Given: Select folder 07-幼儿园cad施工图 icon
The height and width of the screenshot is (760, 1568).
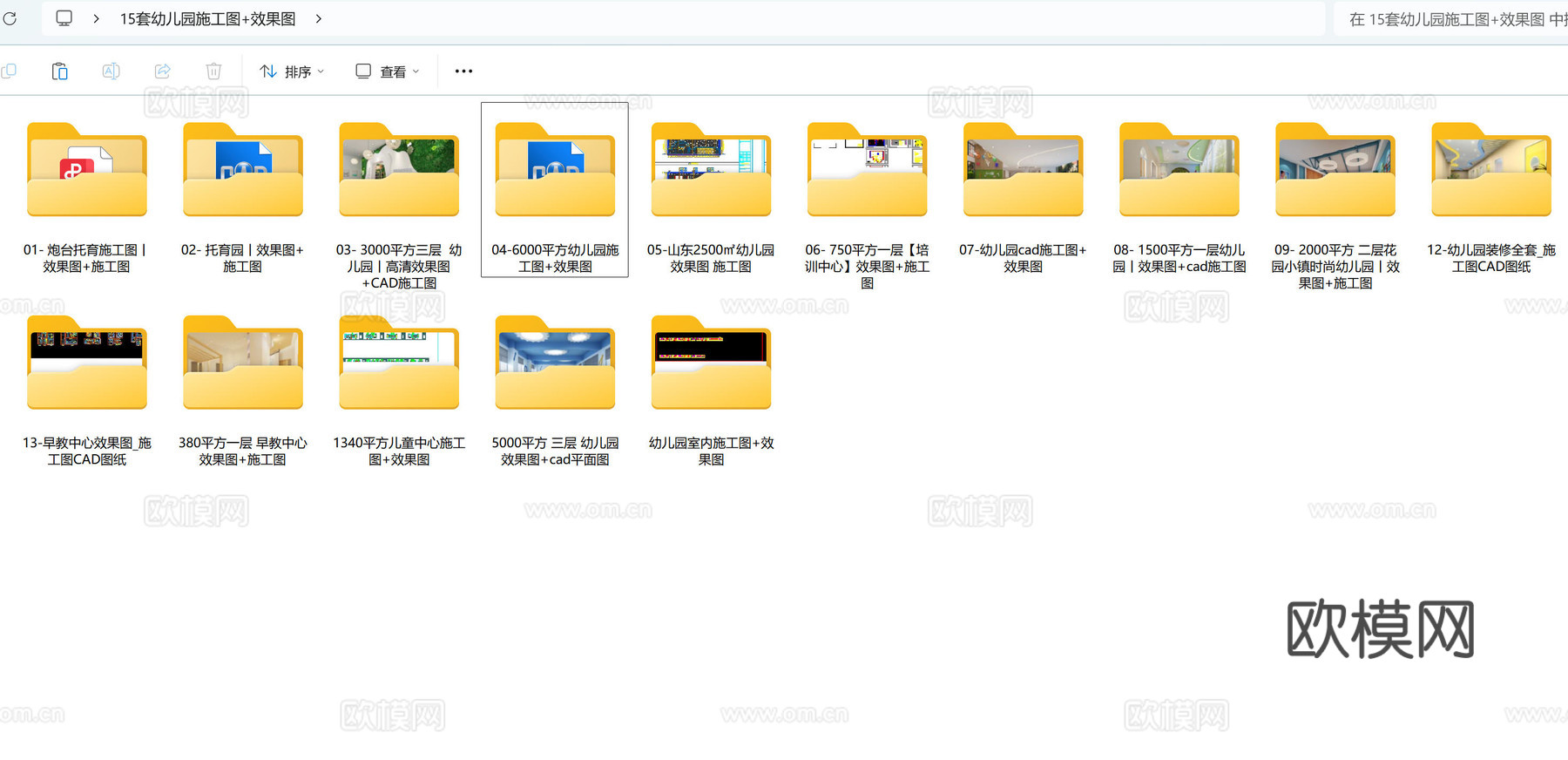Looking at the screenshot, I should [1023, 170].
